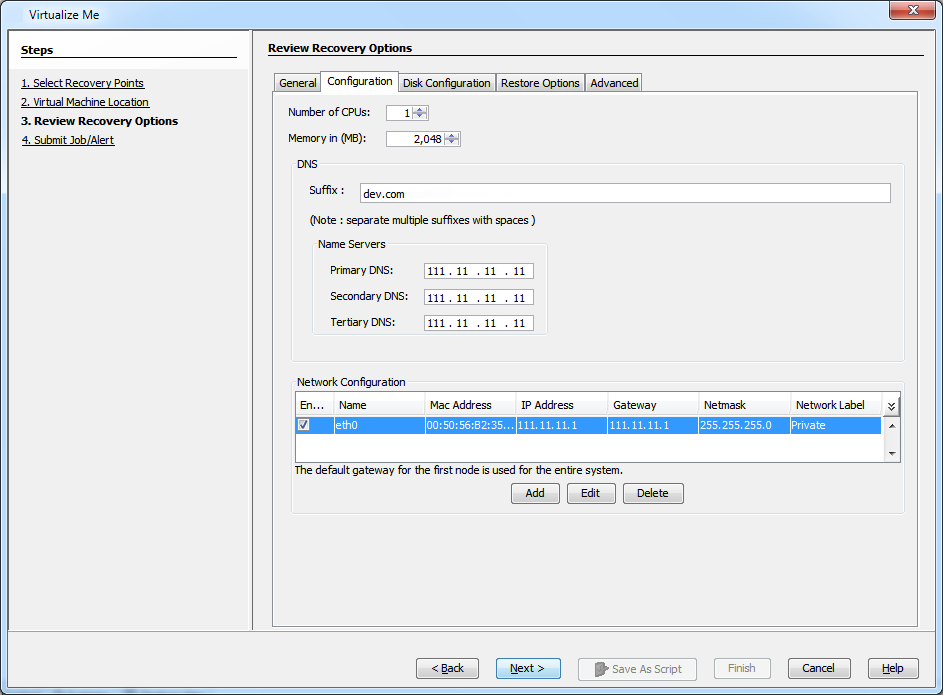This screenshot has width=943, height=695.
Task: Proceed with the Next button
Action: [527, 668]
